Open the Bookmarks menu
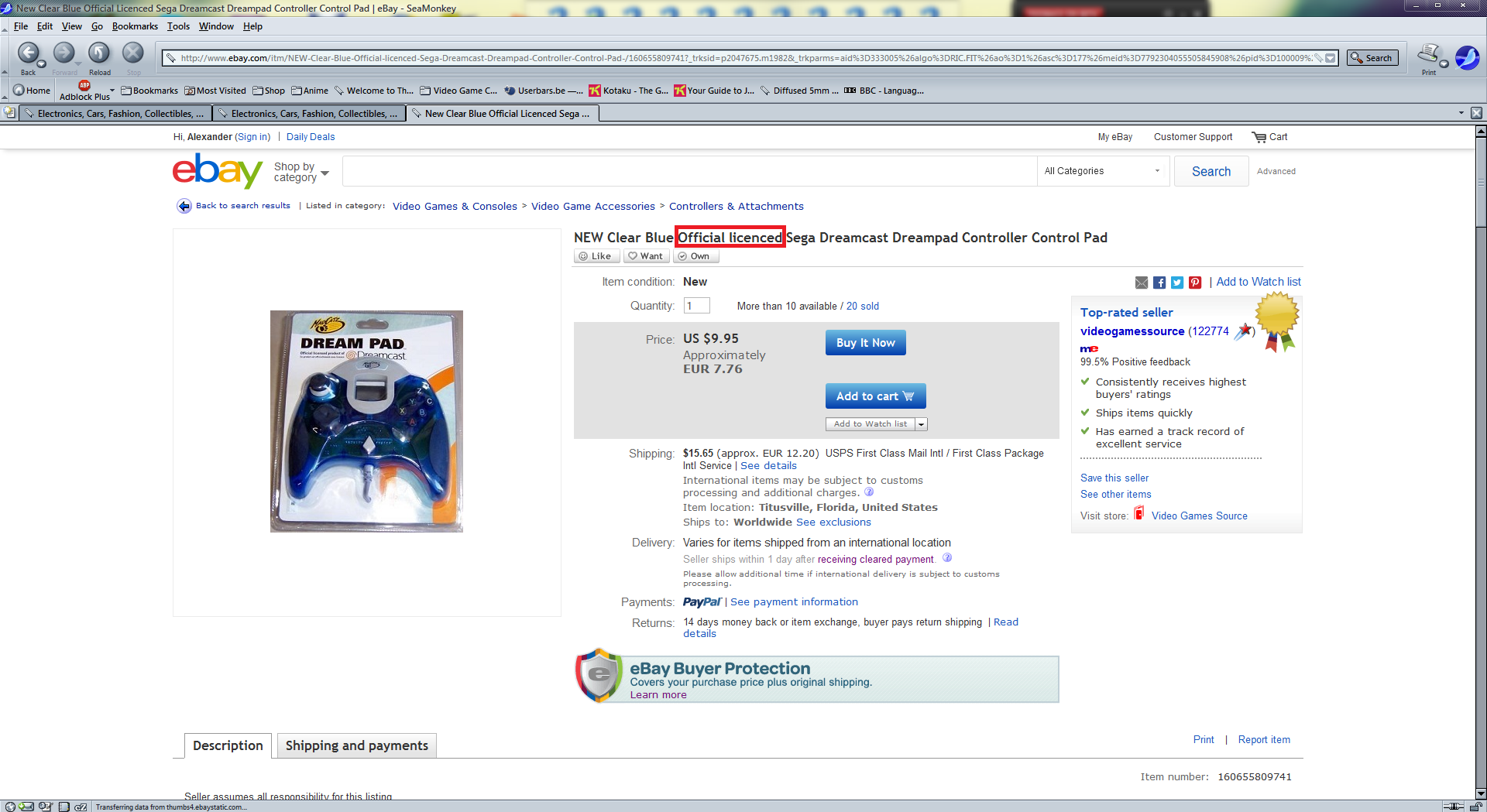This screenshot has width=1487, height=812. click(135, 26)
